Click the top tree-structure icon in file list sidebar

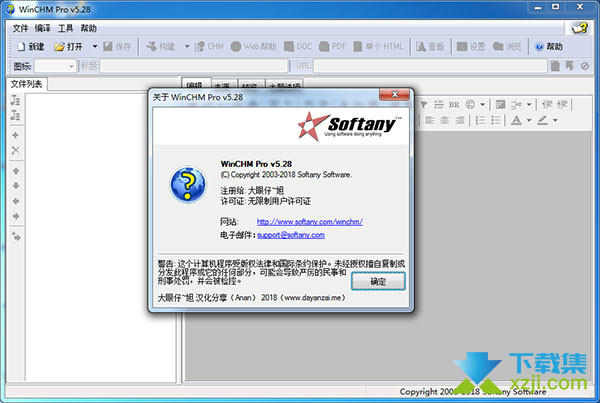point(16,100)
